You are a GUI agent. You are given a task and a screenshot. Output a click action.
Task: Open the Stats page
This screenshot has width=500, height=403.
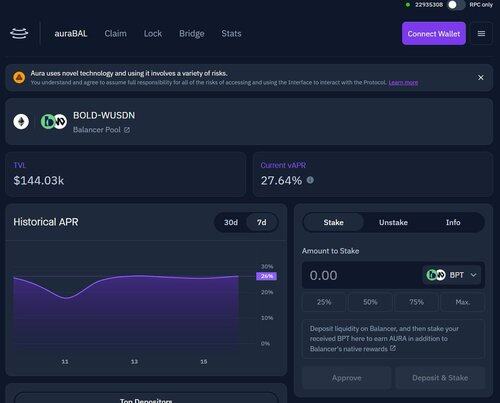coord(231,33)
